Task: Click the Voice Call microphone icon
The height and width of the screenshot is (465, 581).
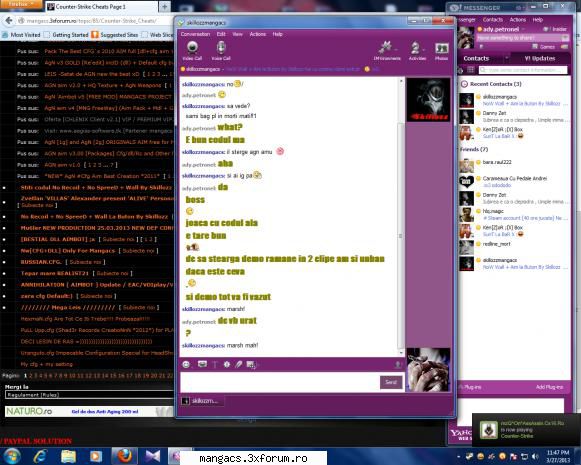Action: (x=221, y=50)
